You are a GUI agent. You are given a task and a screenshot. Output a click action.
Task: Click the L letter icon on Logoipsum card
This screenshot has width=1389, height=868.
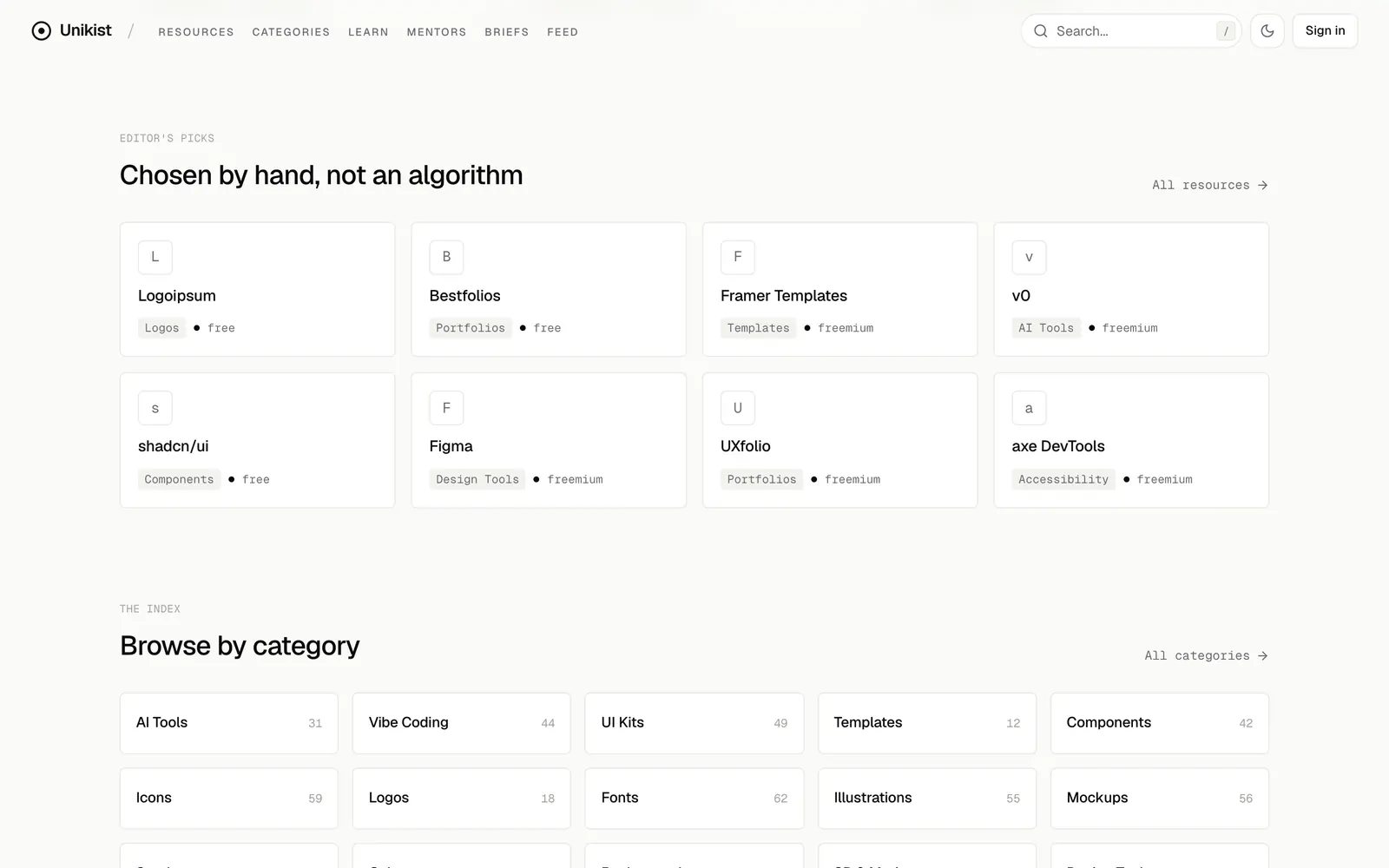point(155,257)
